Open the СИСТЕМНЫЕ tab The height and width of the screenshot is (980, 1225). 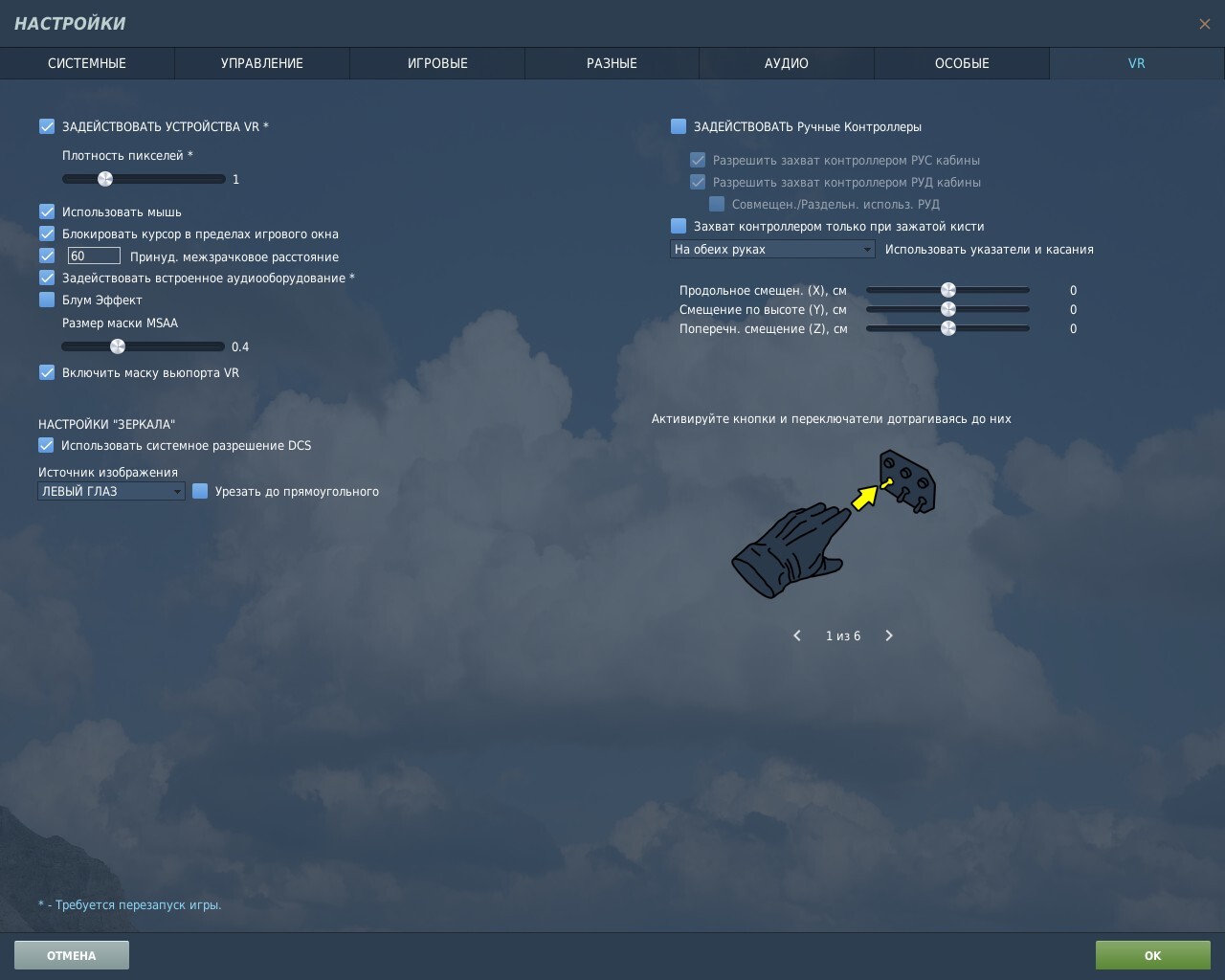pos(87,63)
